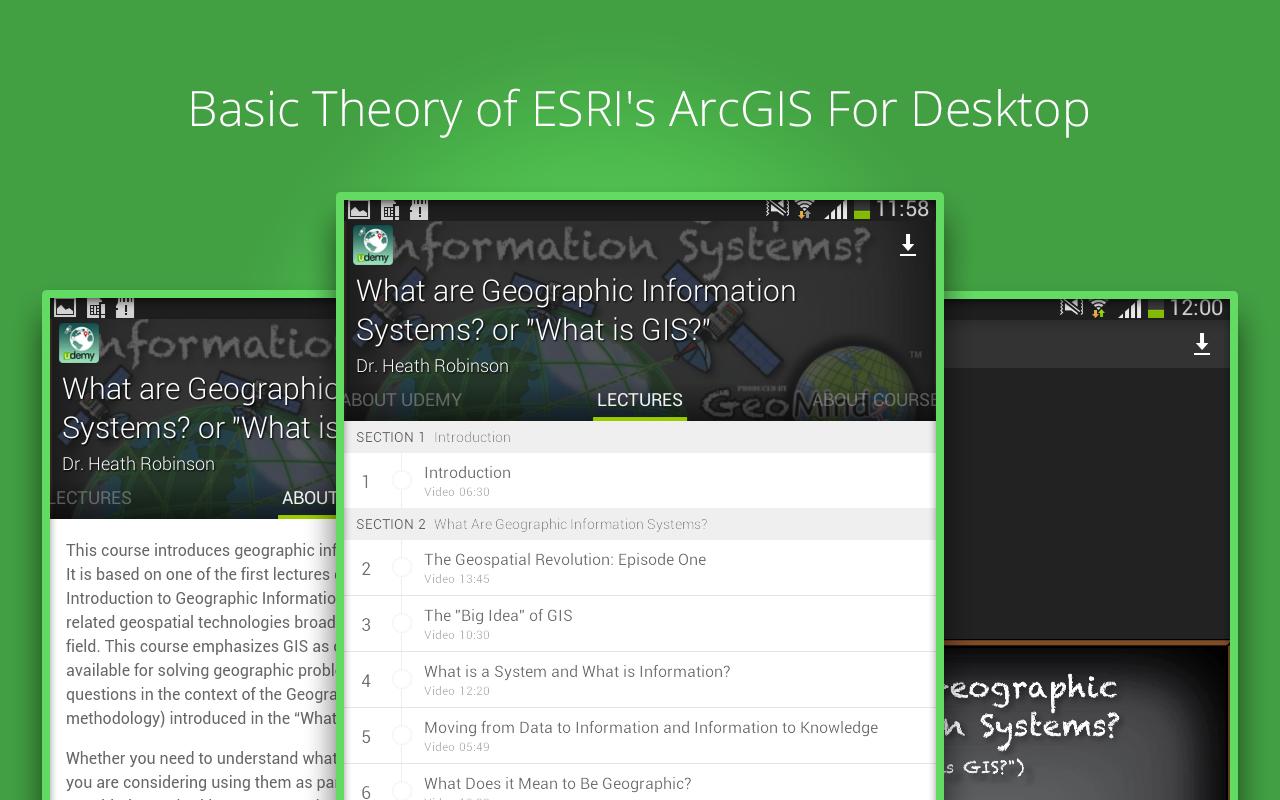This screenshot has width=1280, height=800.
Task: Switch to the ABOUT UDEMY tab
Action: 403,400
